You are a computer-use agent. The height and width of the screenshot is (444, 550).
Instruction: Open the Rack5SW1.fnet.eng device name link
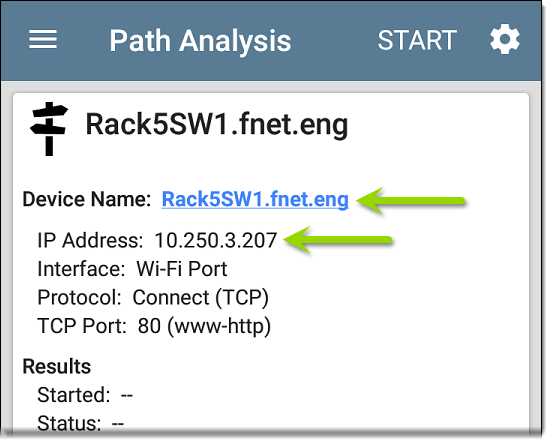click(255, 199)
